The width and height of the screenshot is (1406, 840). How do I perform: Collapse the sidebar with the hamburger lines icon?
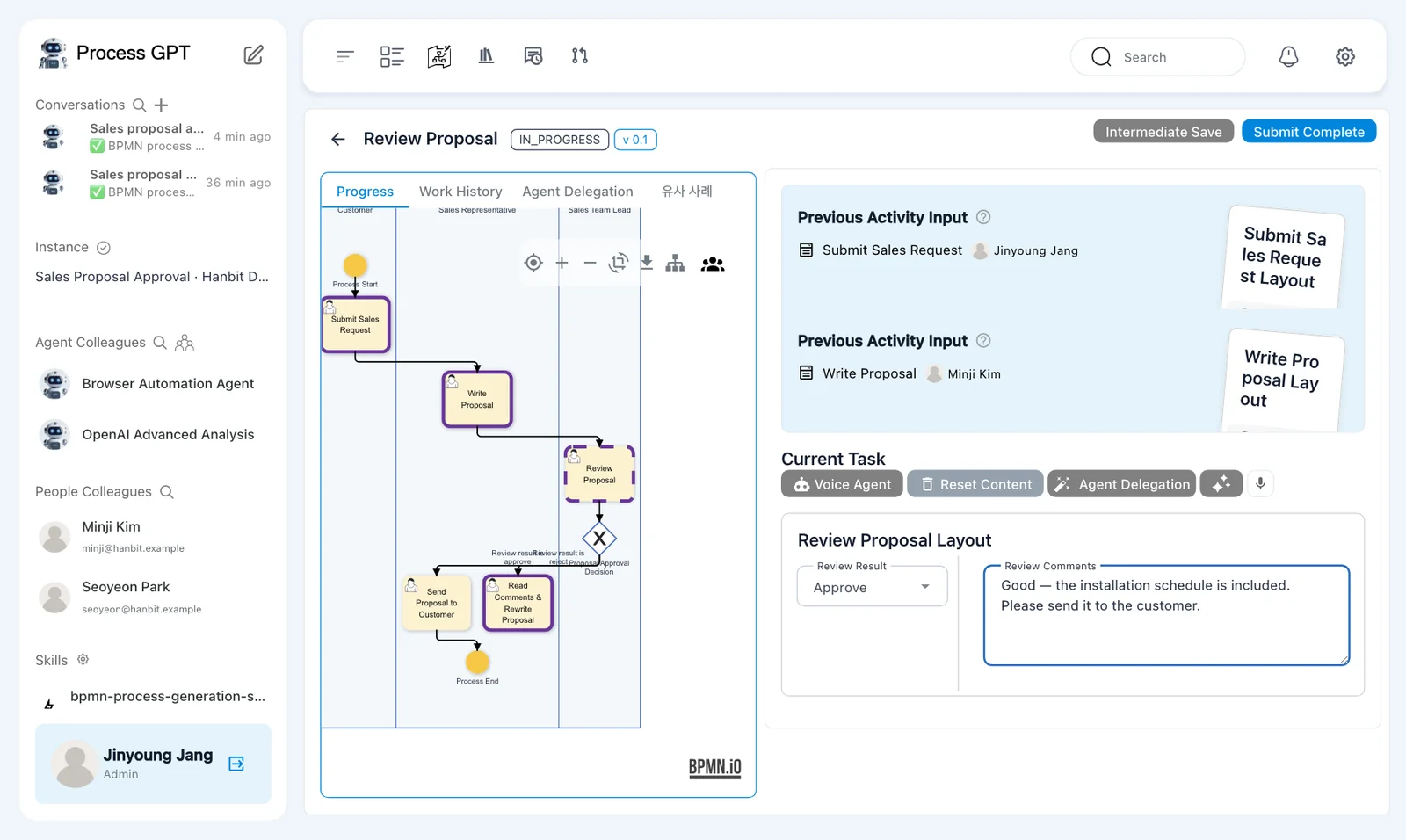[x=345, y=56]
